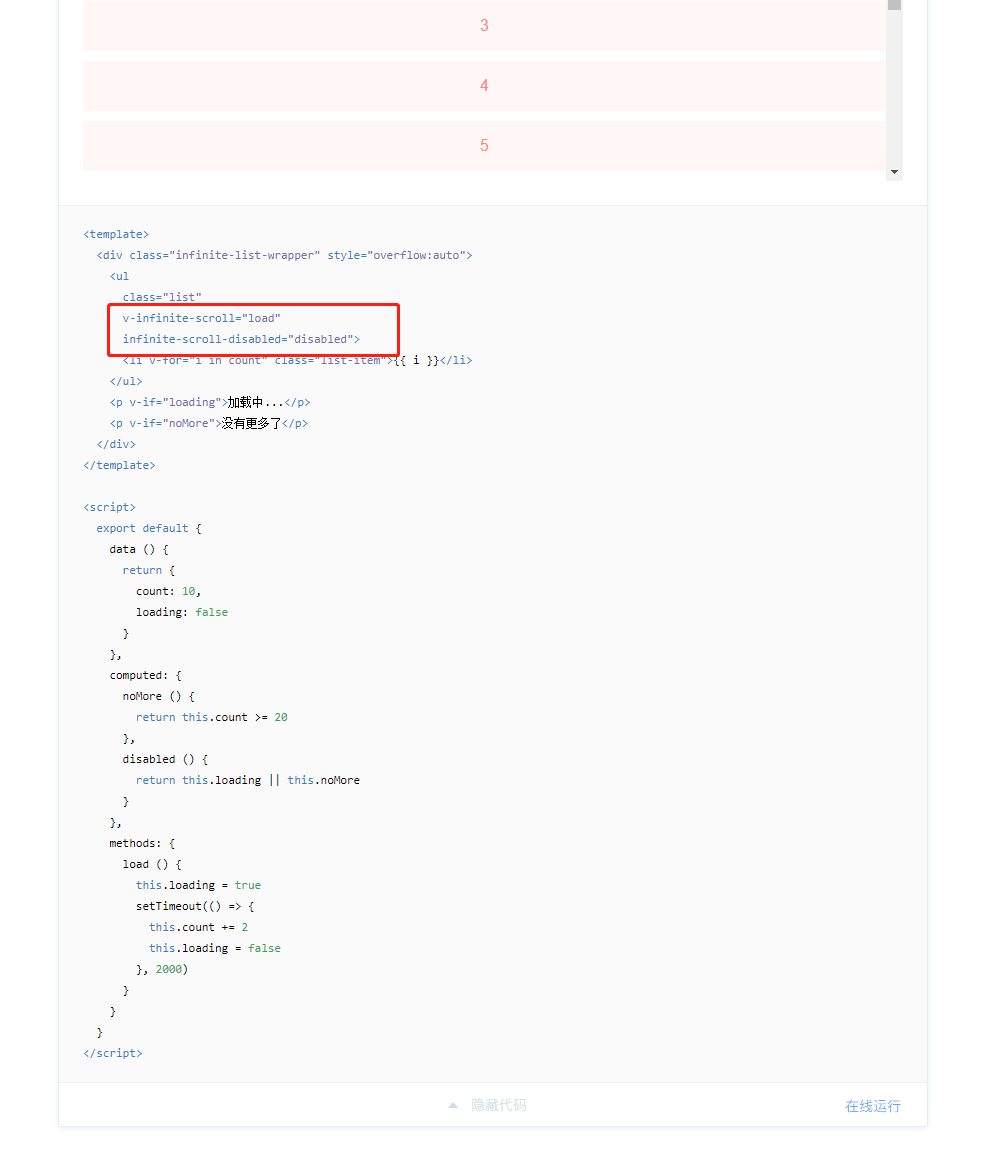Click the noMore () { code line
The height and width of the screenshot is (1154, 1001).
(x=159, y=696)
